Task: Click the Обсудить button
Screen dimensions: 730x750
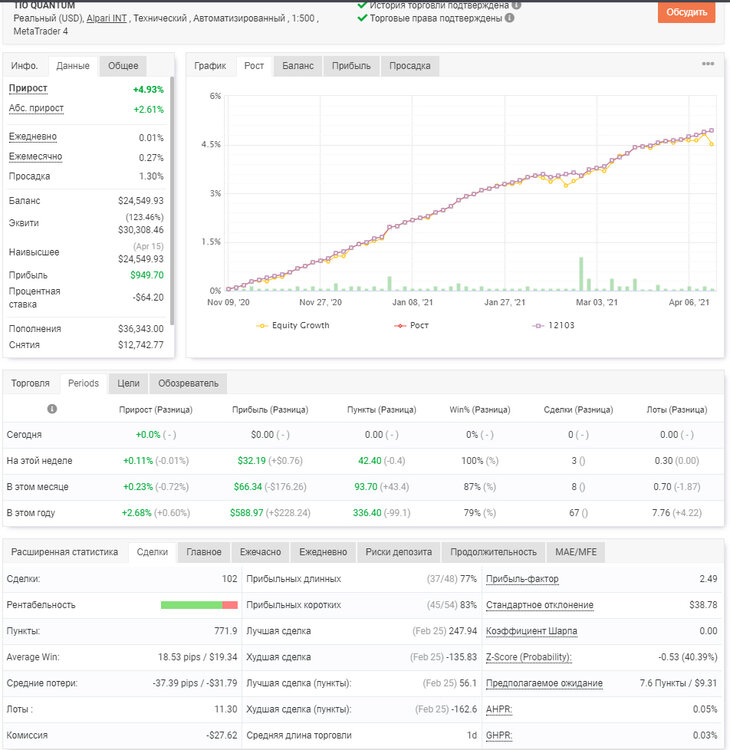Action: (686, 12)
